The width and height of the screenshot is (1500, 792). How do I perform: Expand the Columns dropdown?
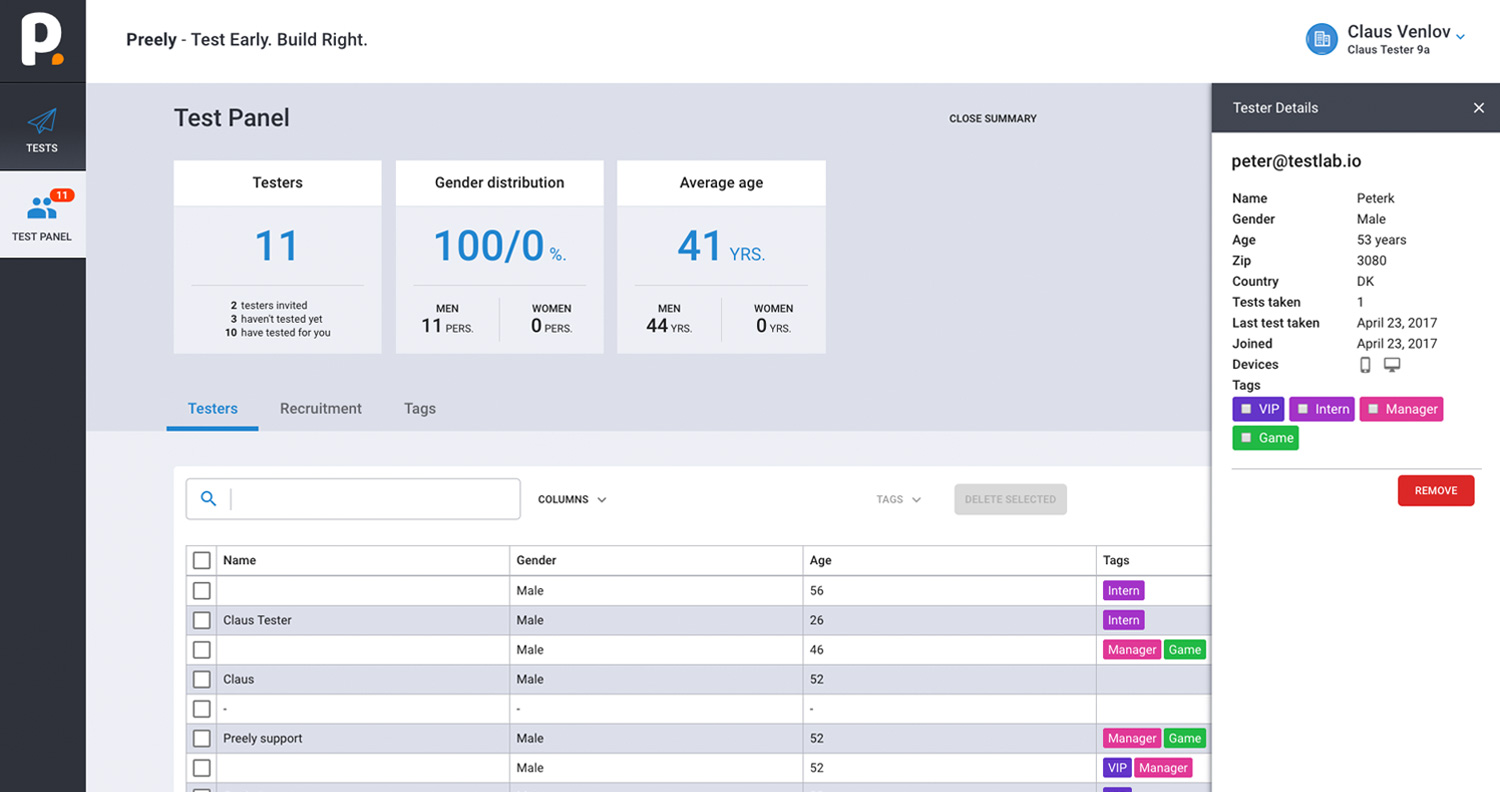tap(572, 499)
